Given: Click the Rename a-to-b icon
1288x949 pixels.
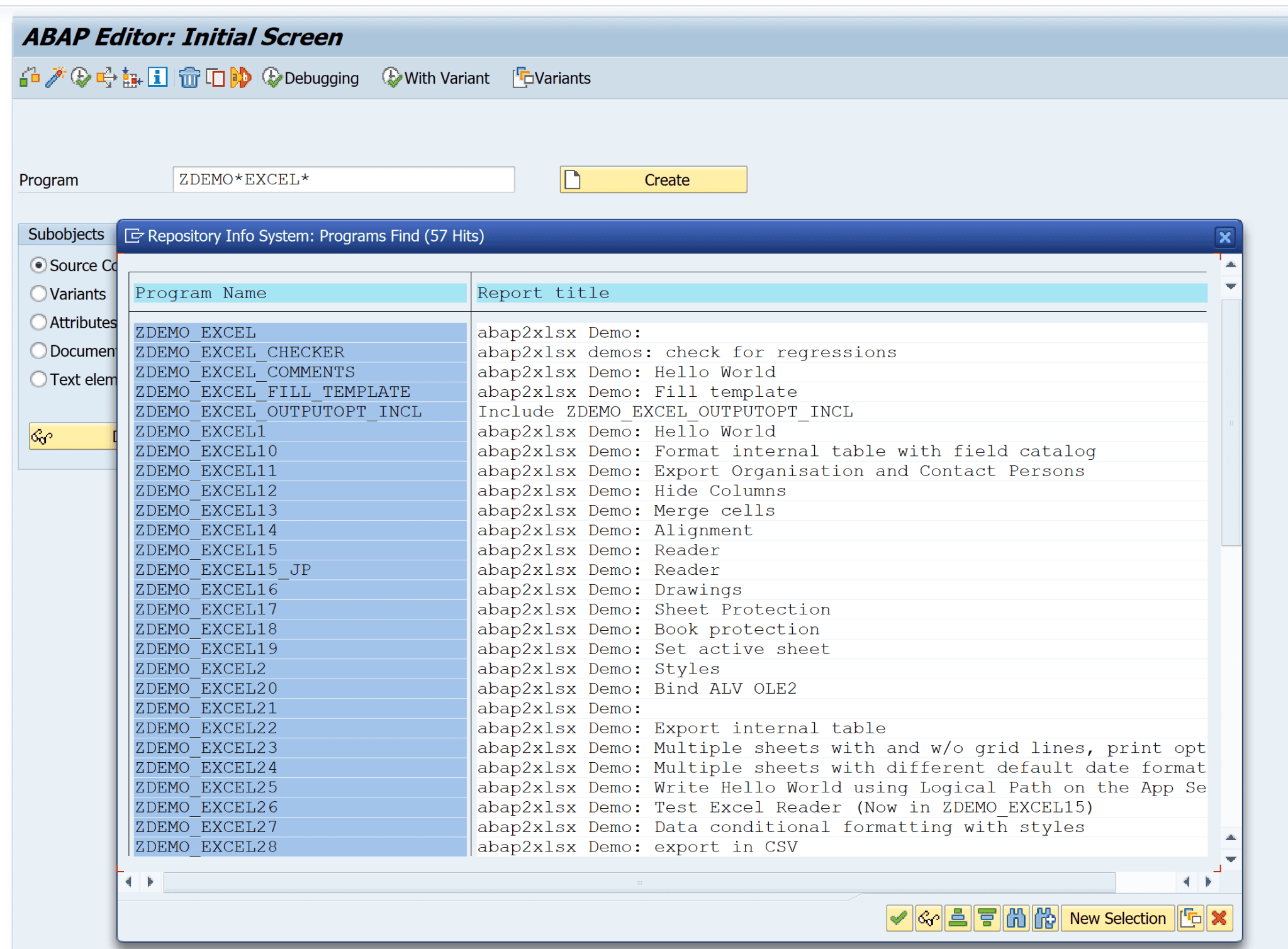Looking at the screenshot, I should pos(241,78).
